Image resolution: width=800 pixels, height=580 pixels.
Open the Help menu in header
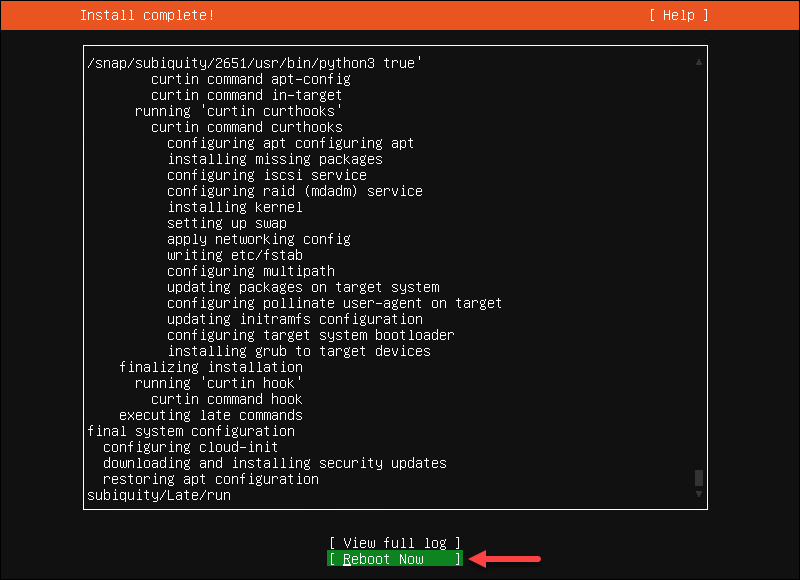click(x=679, y=15)
